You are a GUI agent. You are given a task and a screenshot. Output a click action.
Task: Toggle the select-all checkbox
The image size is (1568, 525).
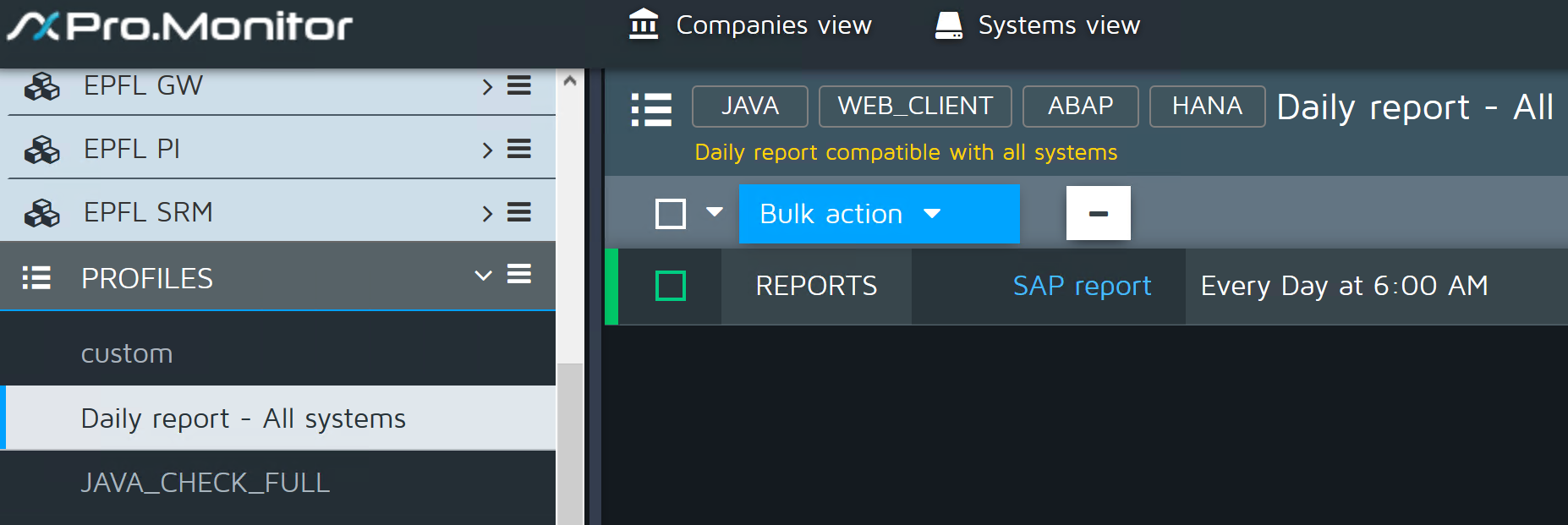pos(671,214)
